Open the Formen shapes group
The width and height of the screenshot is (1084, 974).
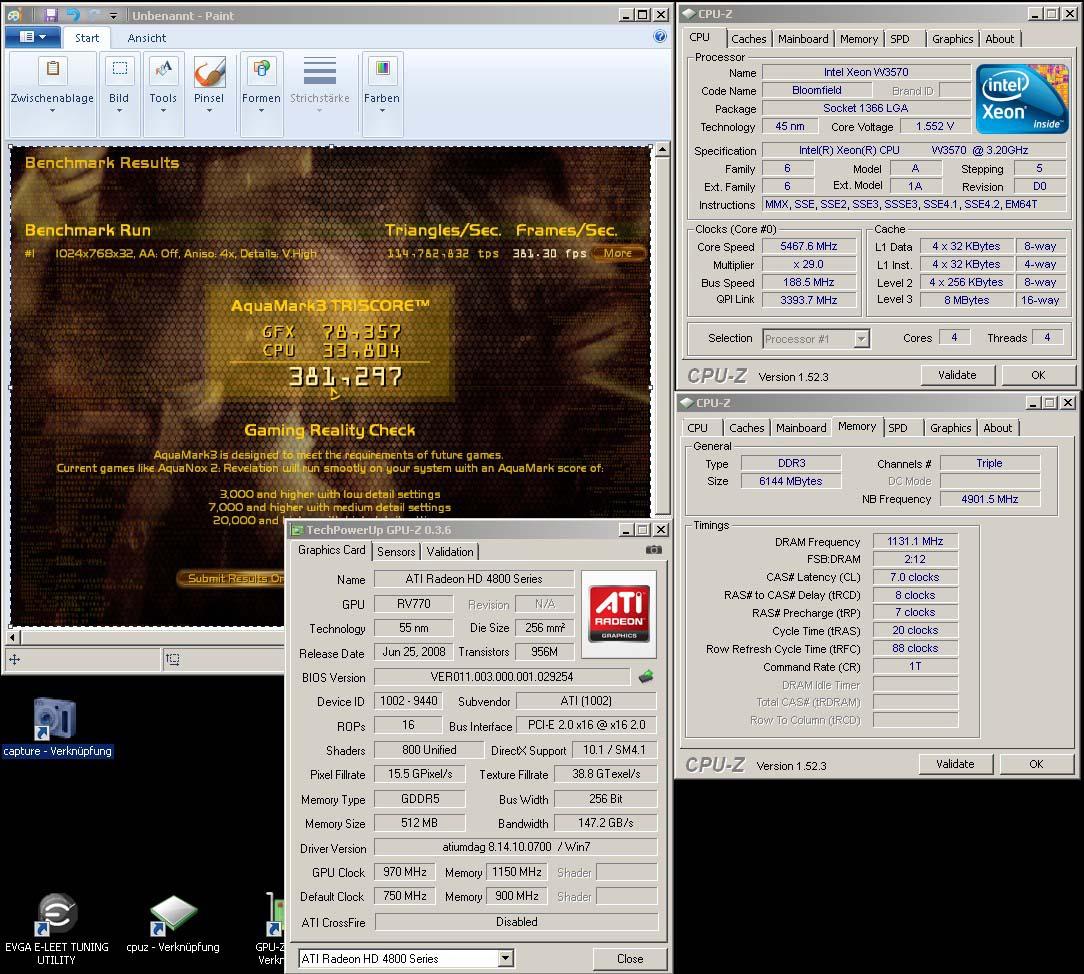tap(261, 93)
